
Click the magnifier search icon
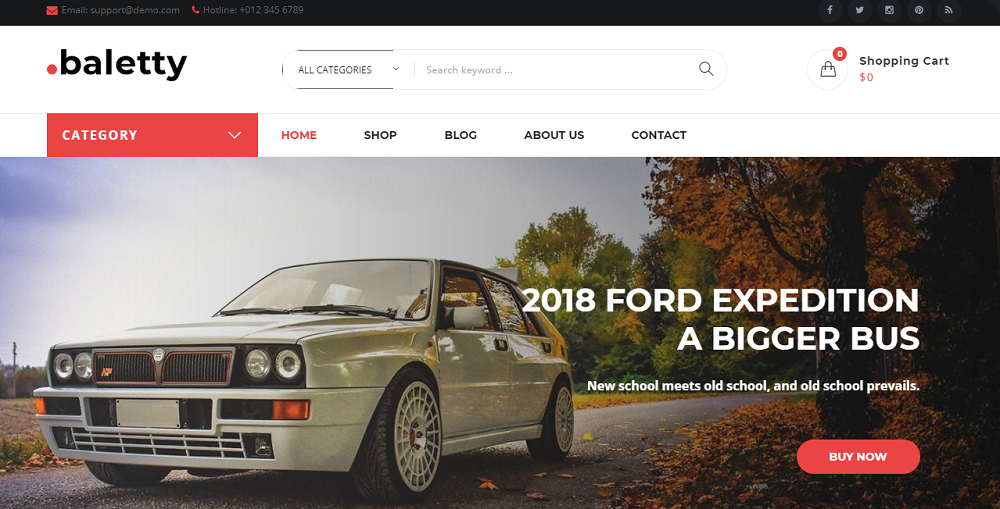[706, 69]
